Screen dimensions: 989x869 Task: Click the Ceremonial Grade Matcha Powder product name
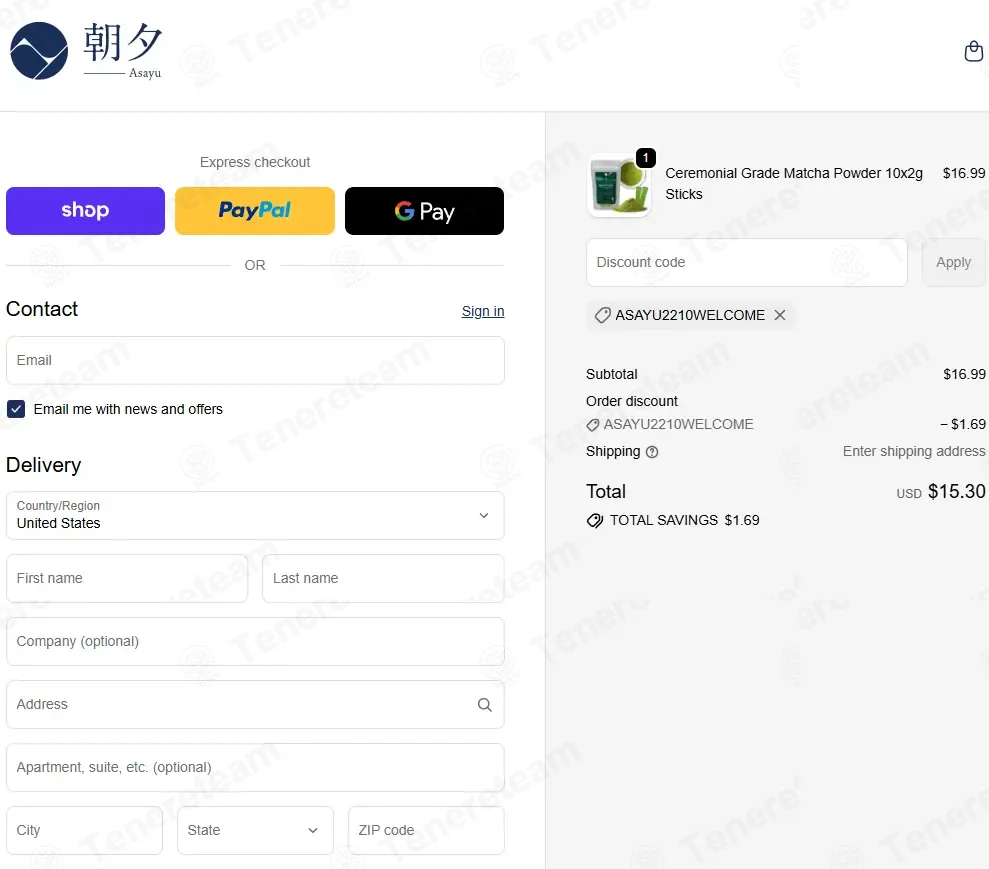(793, 184)
